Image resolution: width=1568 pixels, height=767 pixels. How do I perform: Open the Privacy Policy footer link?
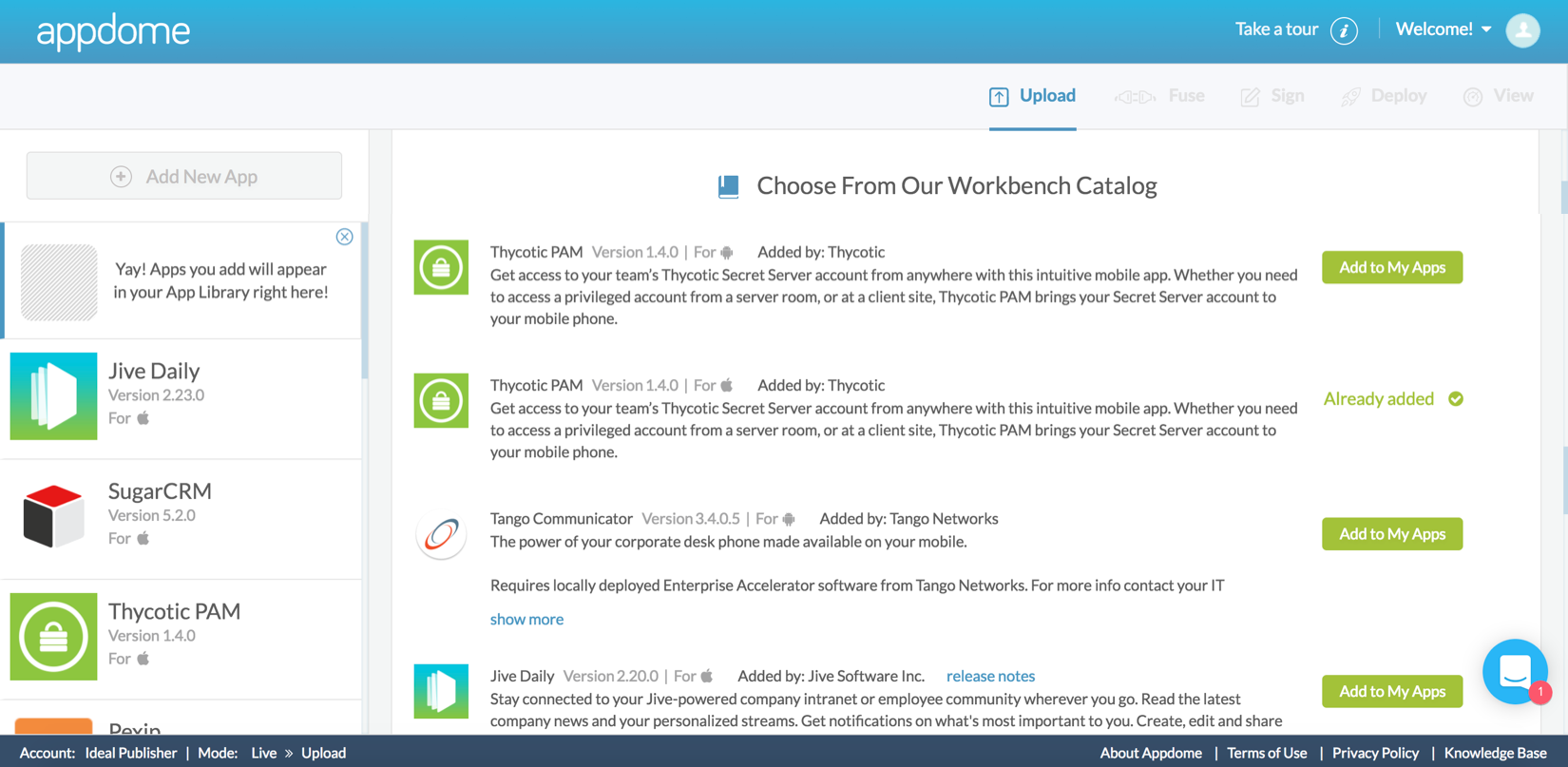pos(1375,753)
